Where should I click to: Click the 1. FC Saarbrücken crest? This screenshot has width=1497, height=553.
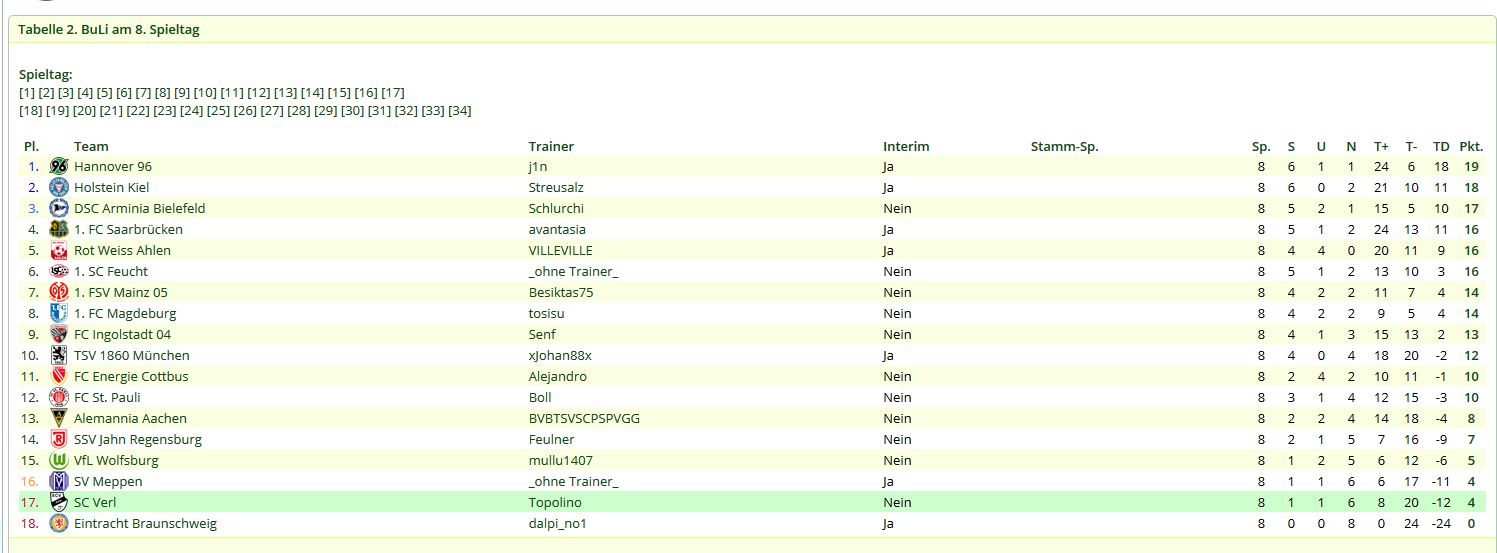[x=59, y=229]
